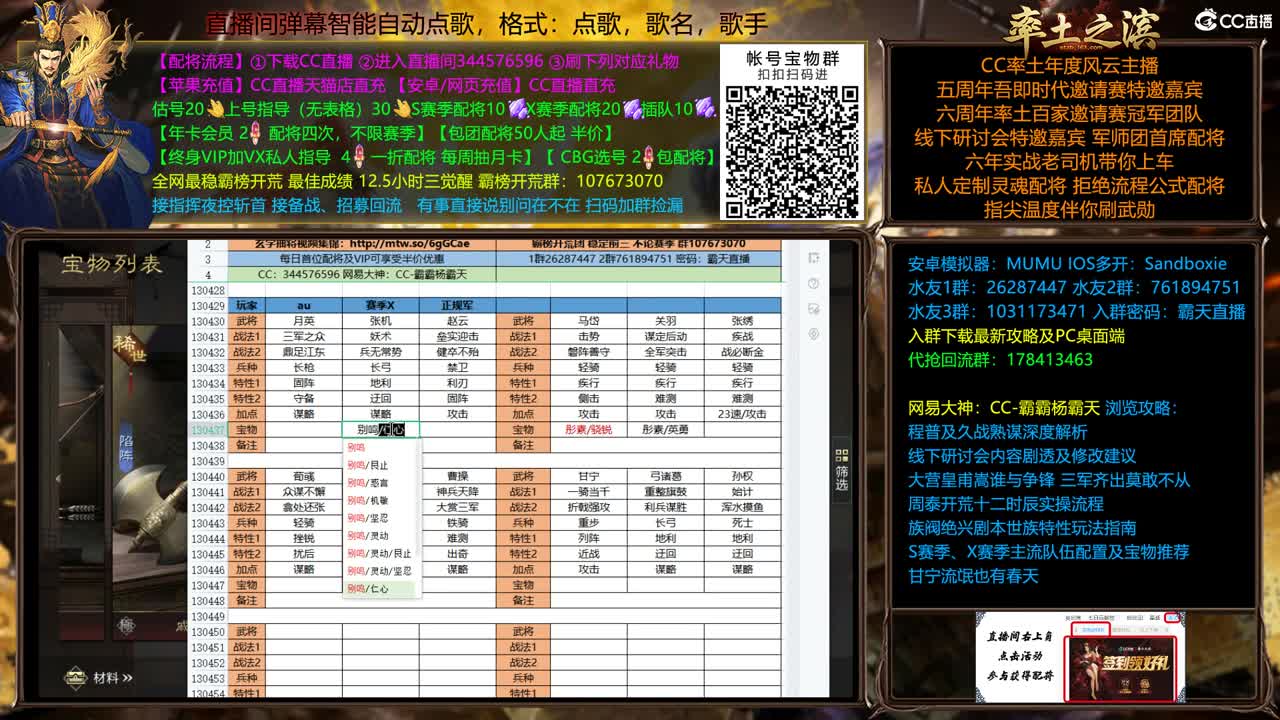Choose the highlighted 别鸣/仁心 option

click(381, 589)
